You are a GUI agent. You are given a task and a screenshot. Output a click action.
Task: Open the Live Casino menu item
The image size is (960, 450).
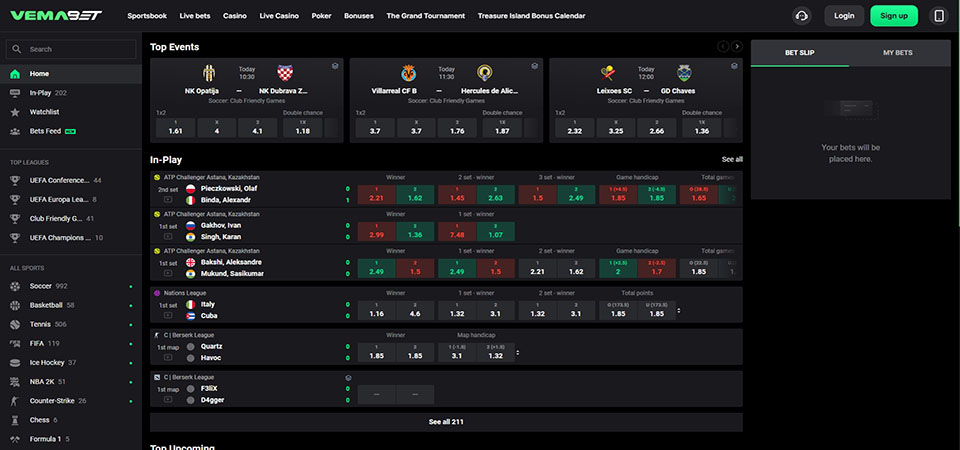[x=279, y=16]
